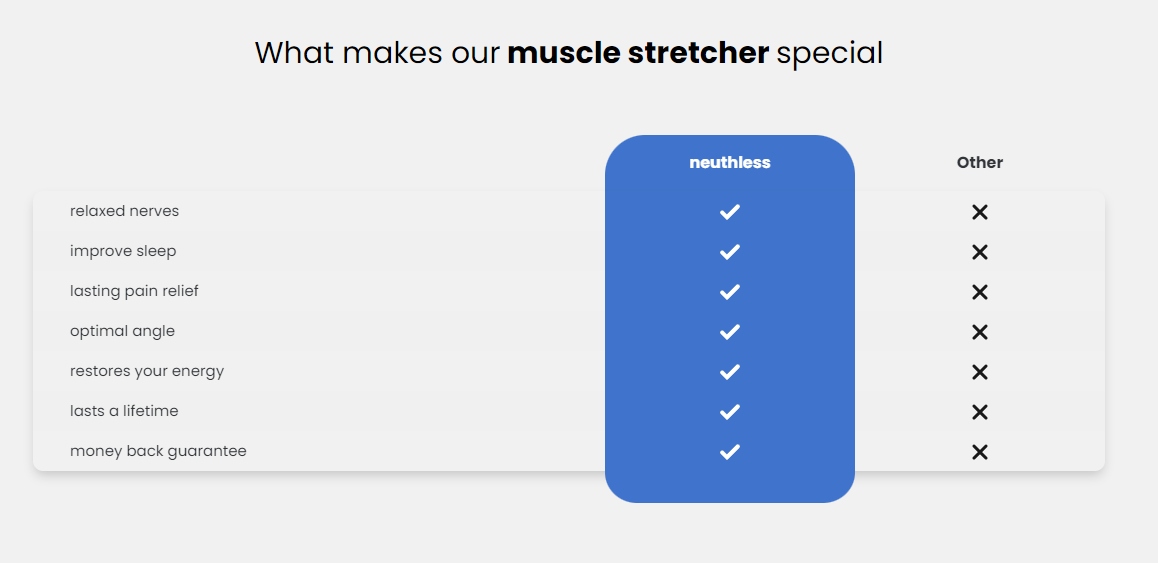
Task: Select the neuthless column header
Action: coord(730,163)
